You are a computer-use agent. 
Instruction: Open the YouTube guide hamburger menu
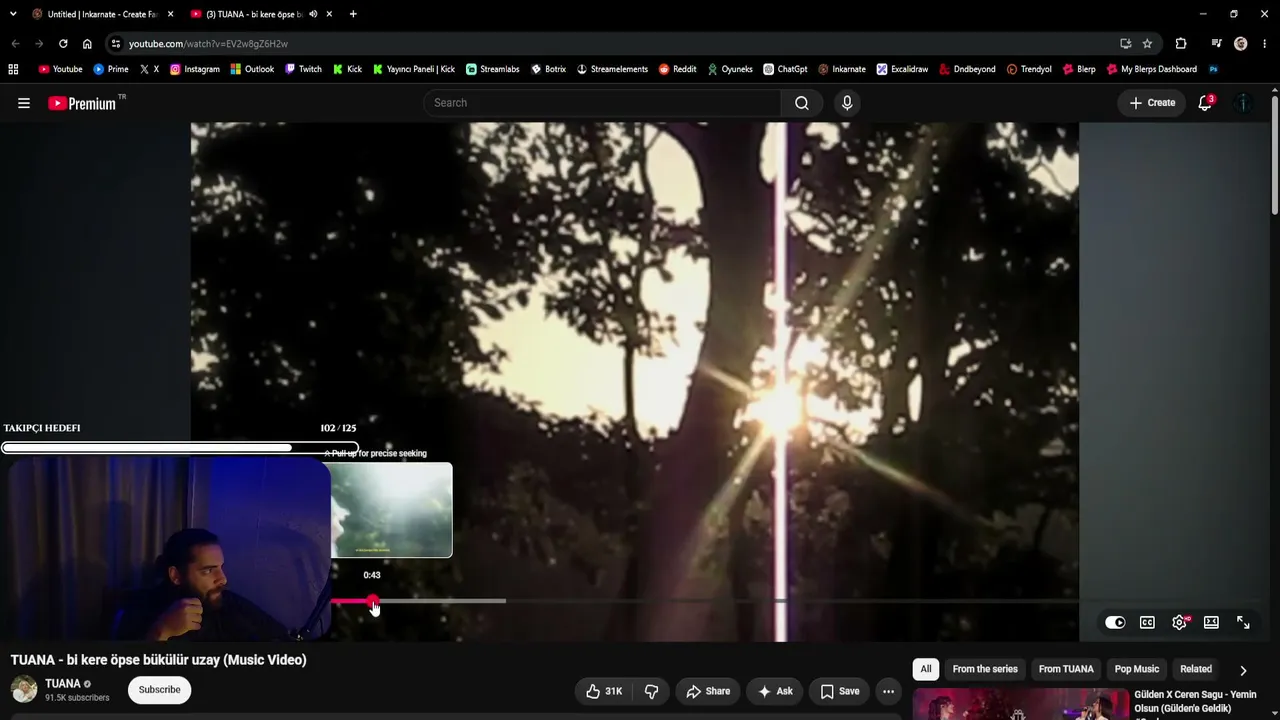(x=24, y=103)
